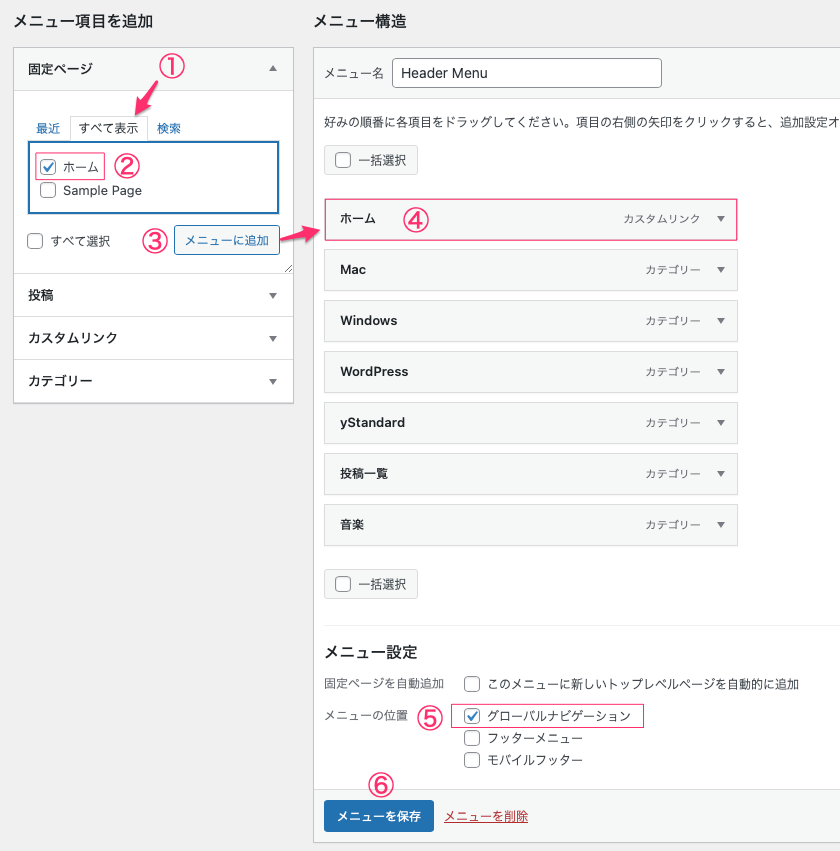Click the メニューを削除 link
Image resolution: width=840 pixels, height=851 pixels.
click(x=486, y=817)
